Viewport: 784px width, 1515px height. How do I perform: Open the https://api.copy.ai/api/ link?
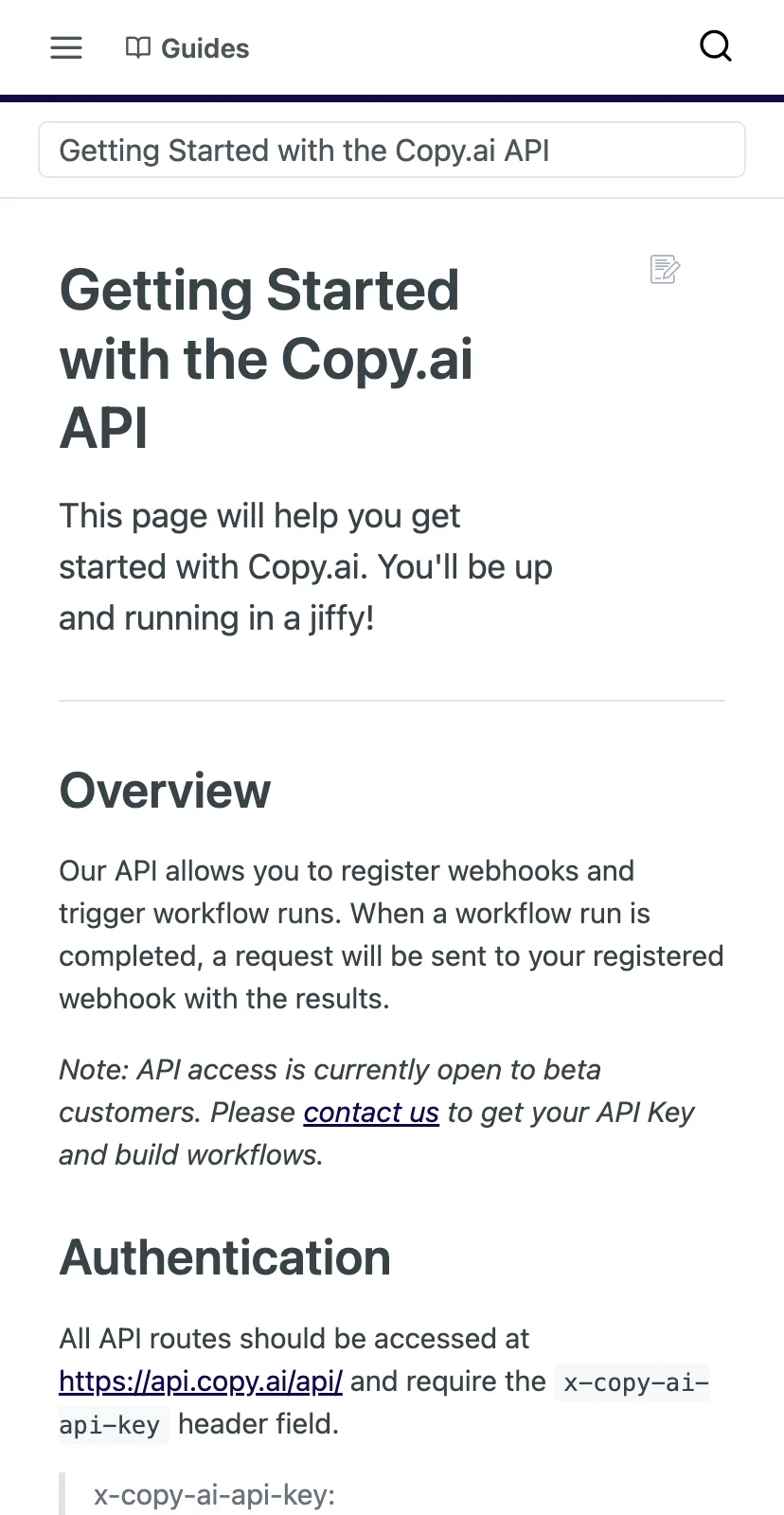(201, 1381)
